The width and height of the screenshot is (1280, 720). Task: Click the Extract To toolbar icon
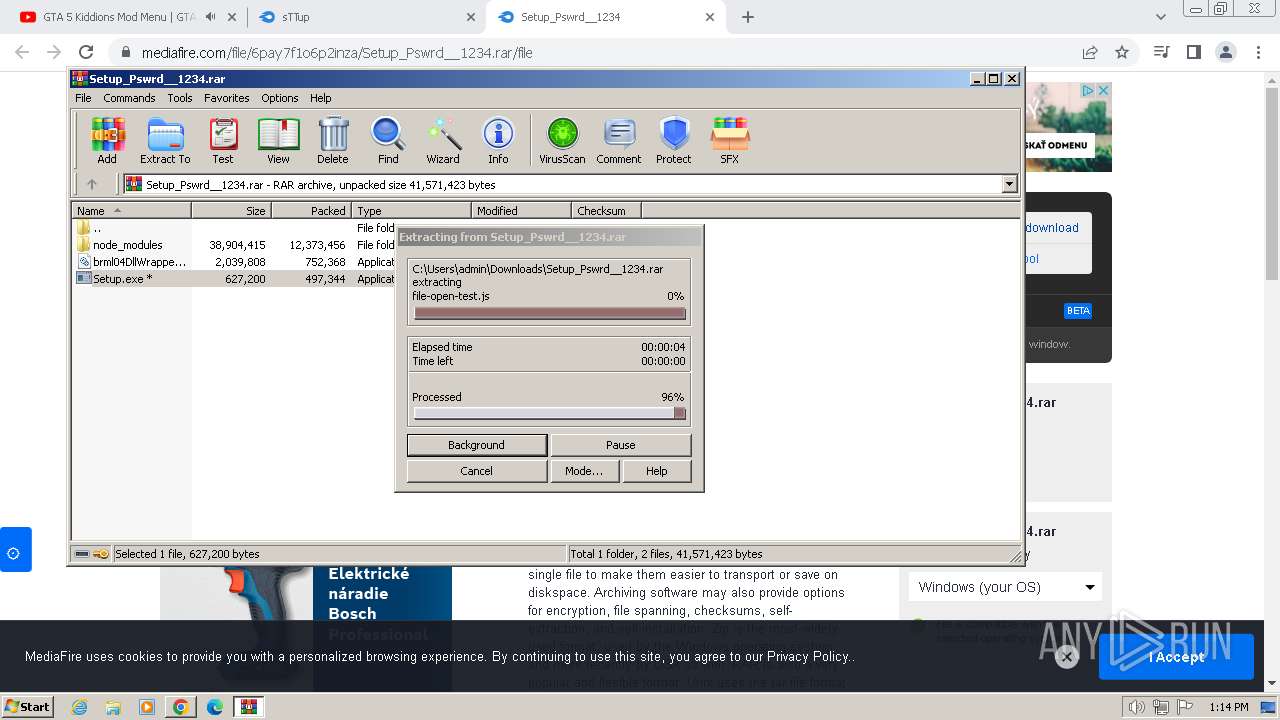(x=165, y=141)
